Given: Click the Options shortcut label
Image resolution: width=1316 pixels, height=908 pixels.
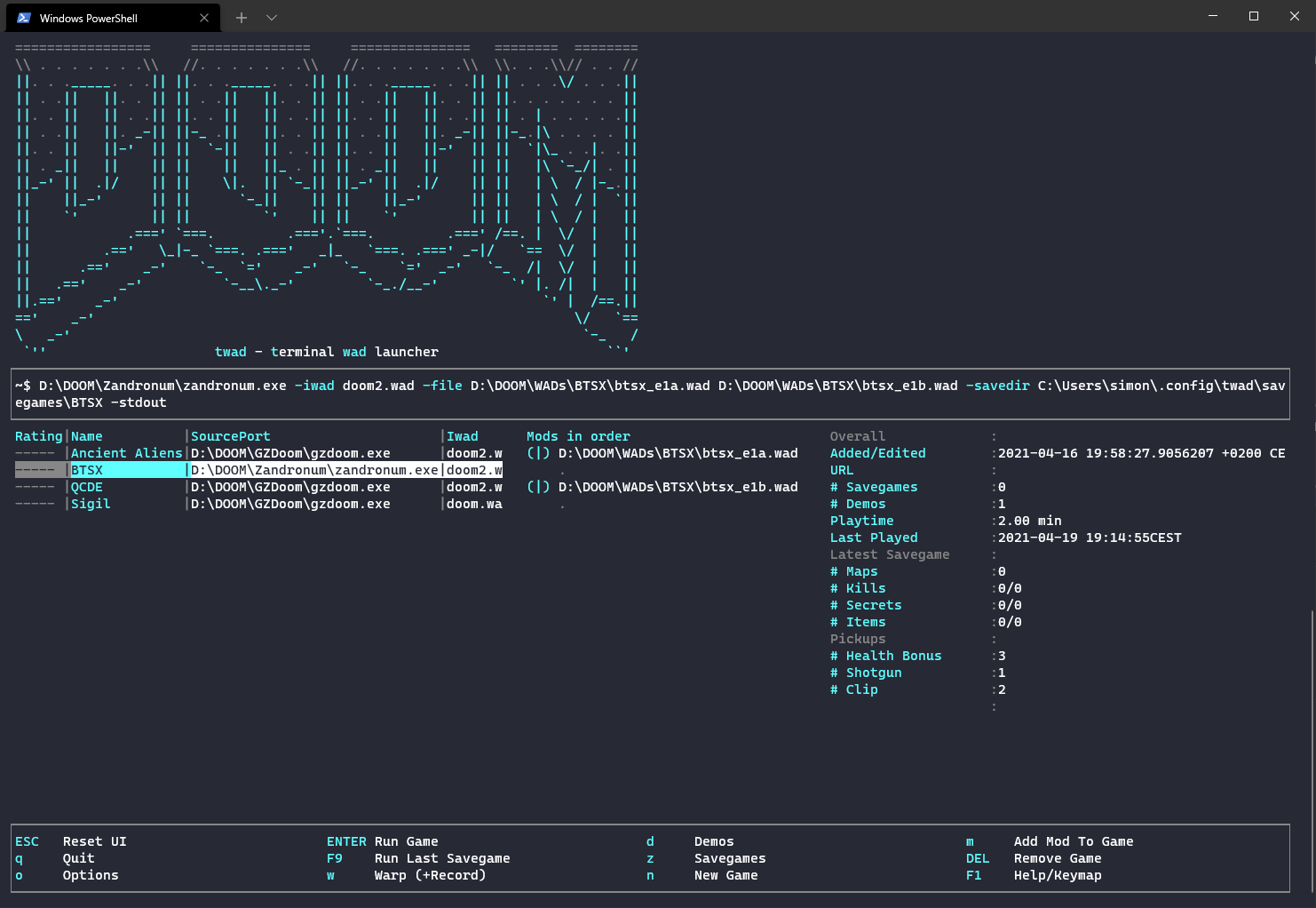Looking at the screenshot, I should click(91, 875).
